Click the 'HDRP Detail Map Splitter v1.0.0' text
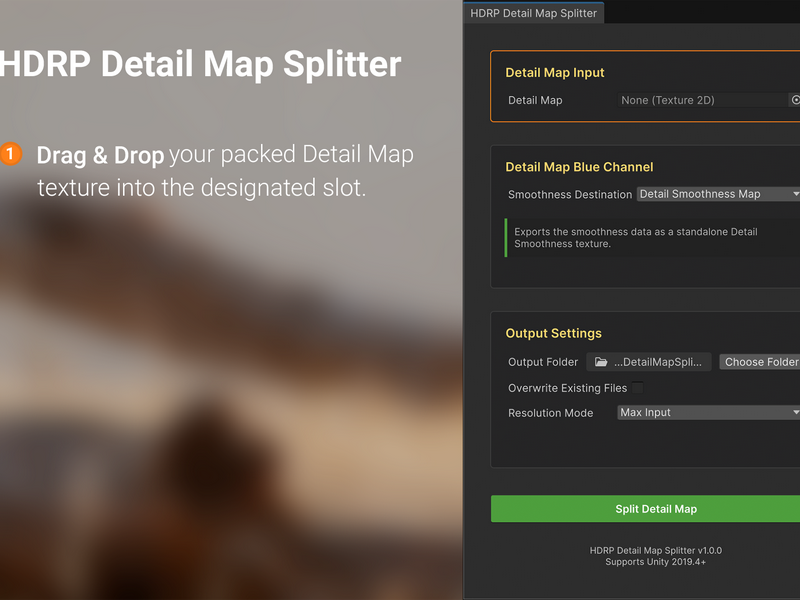The image size is (800, 600). click(x=656, y=551)
